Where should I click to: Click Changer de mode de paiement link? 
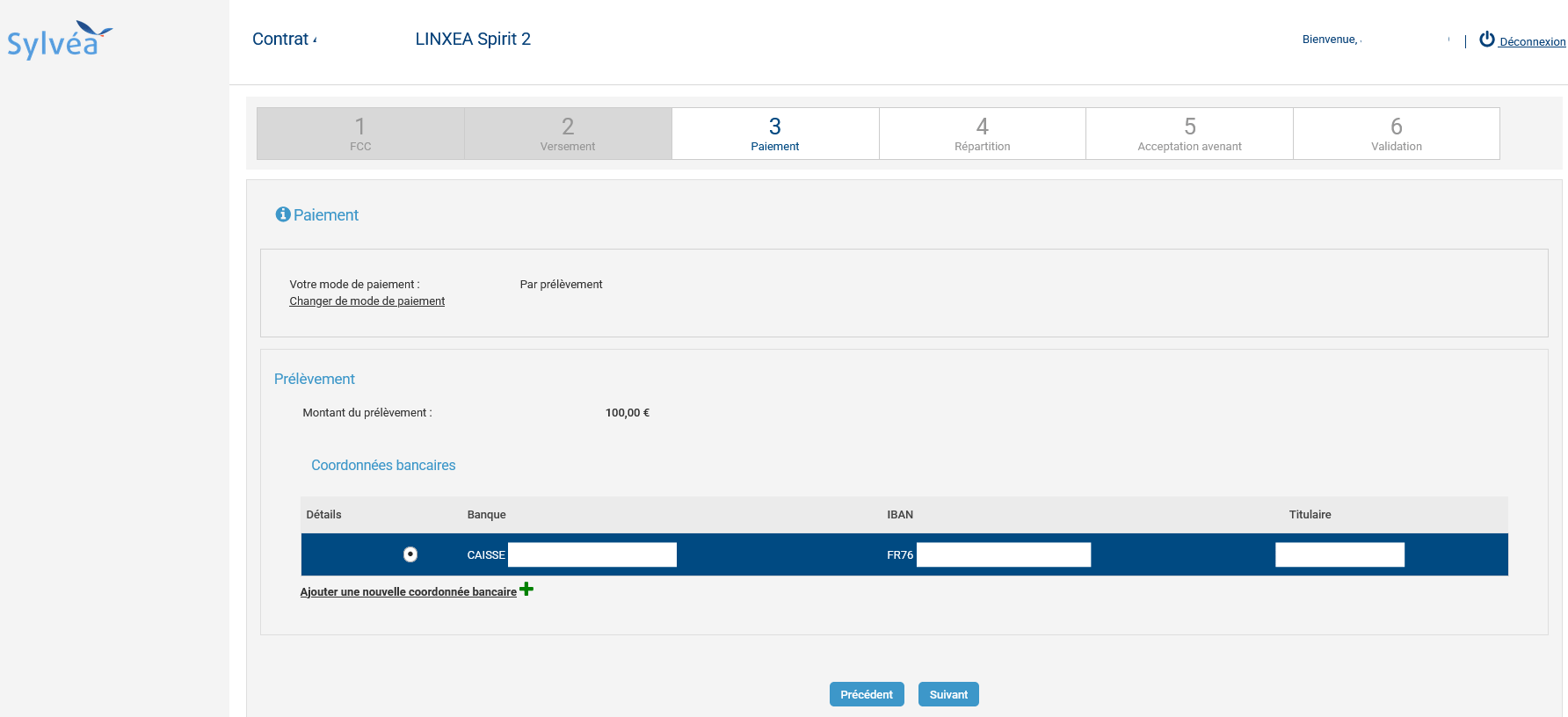point(367,301)
